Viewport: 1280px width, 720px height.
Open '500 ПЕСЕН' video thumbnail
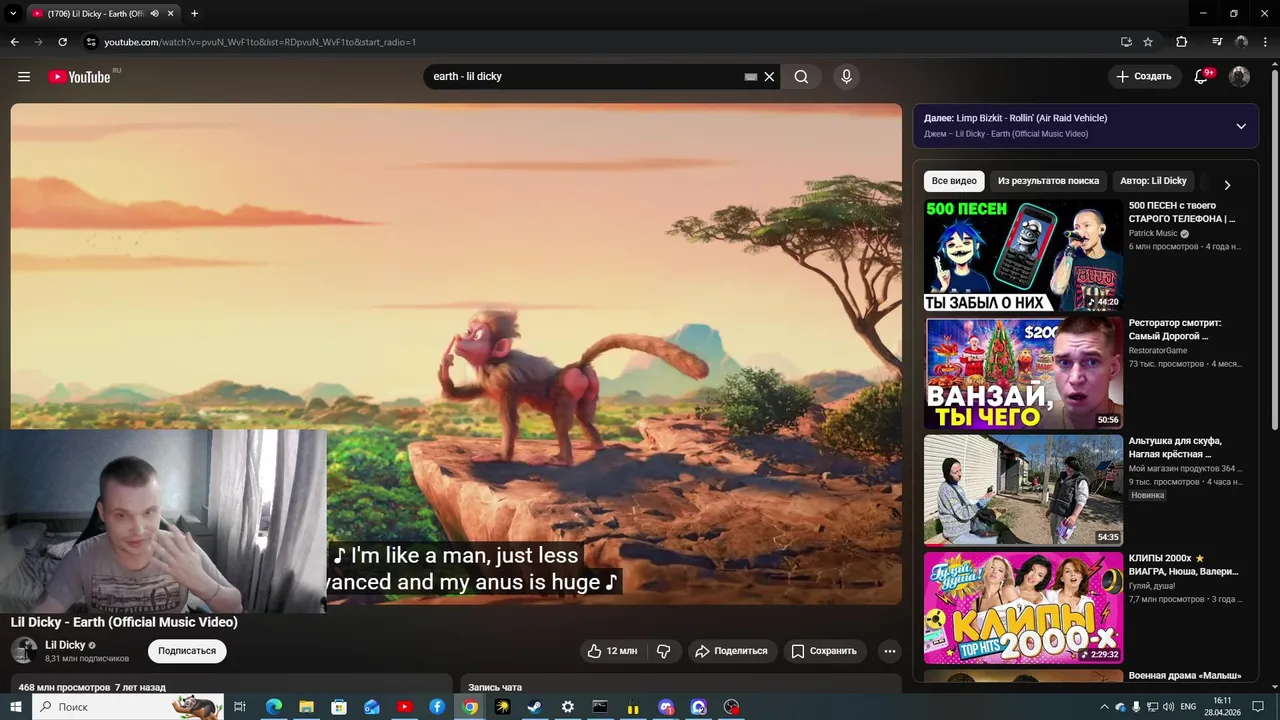(1023, 256)
